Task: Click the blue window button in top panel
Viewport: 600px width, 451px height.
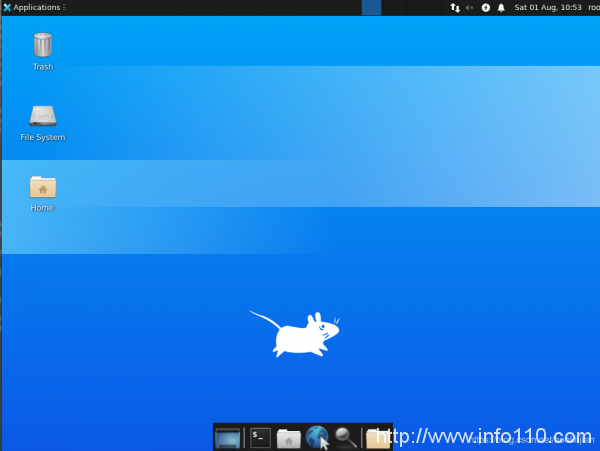Action: point(371,7)
